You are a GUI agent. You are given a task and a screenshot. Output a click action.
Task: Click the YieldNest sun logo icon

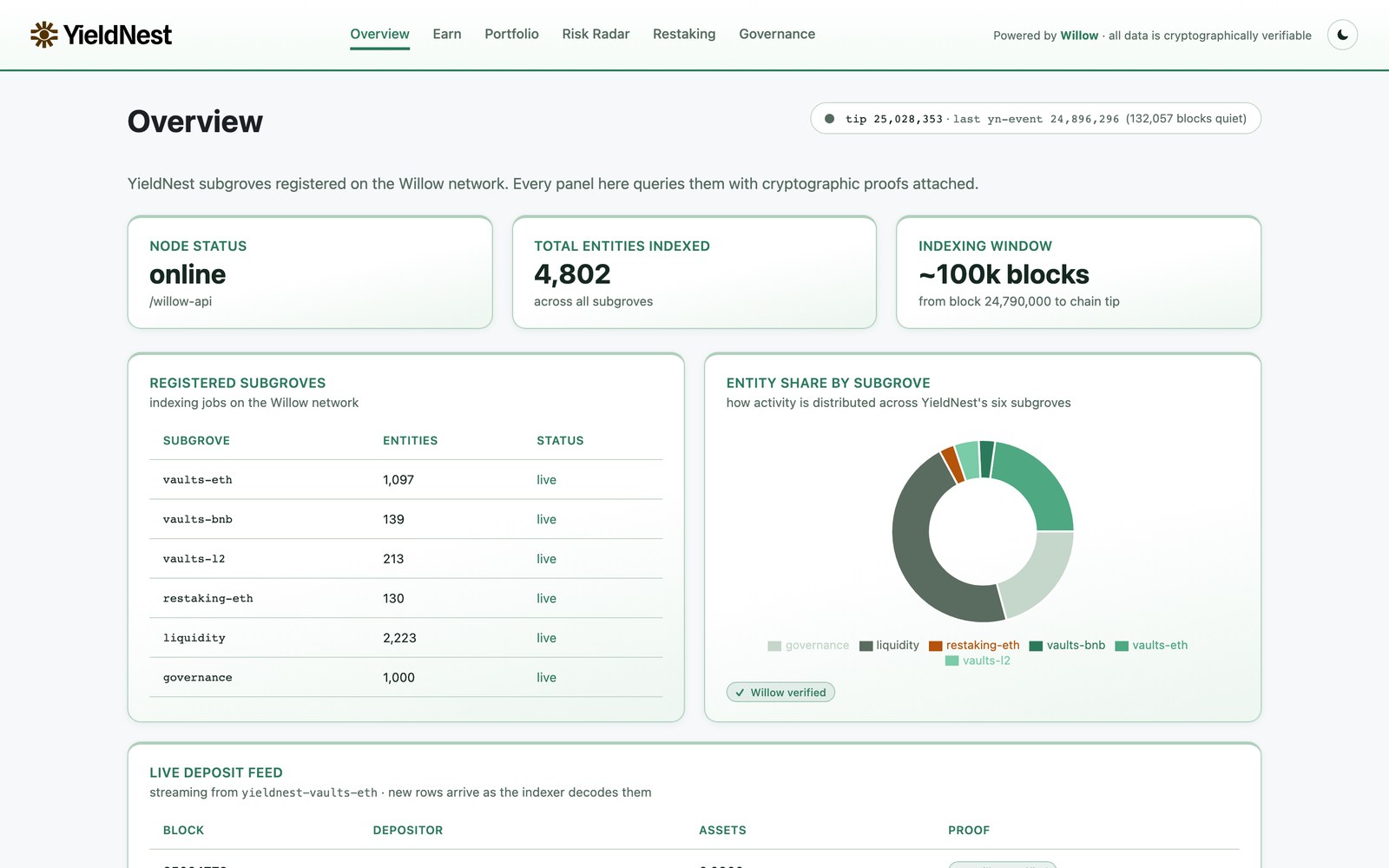pyautogui.click(x=44, y=35)
